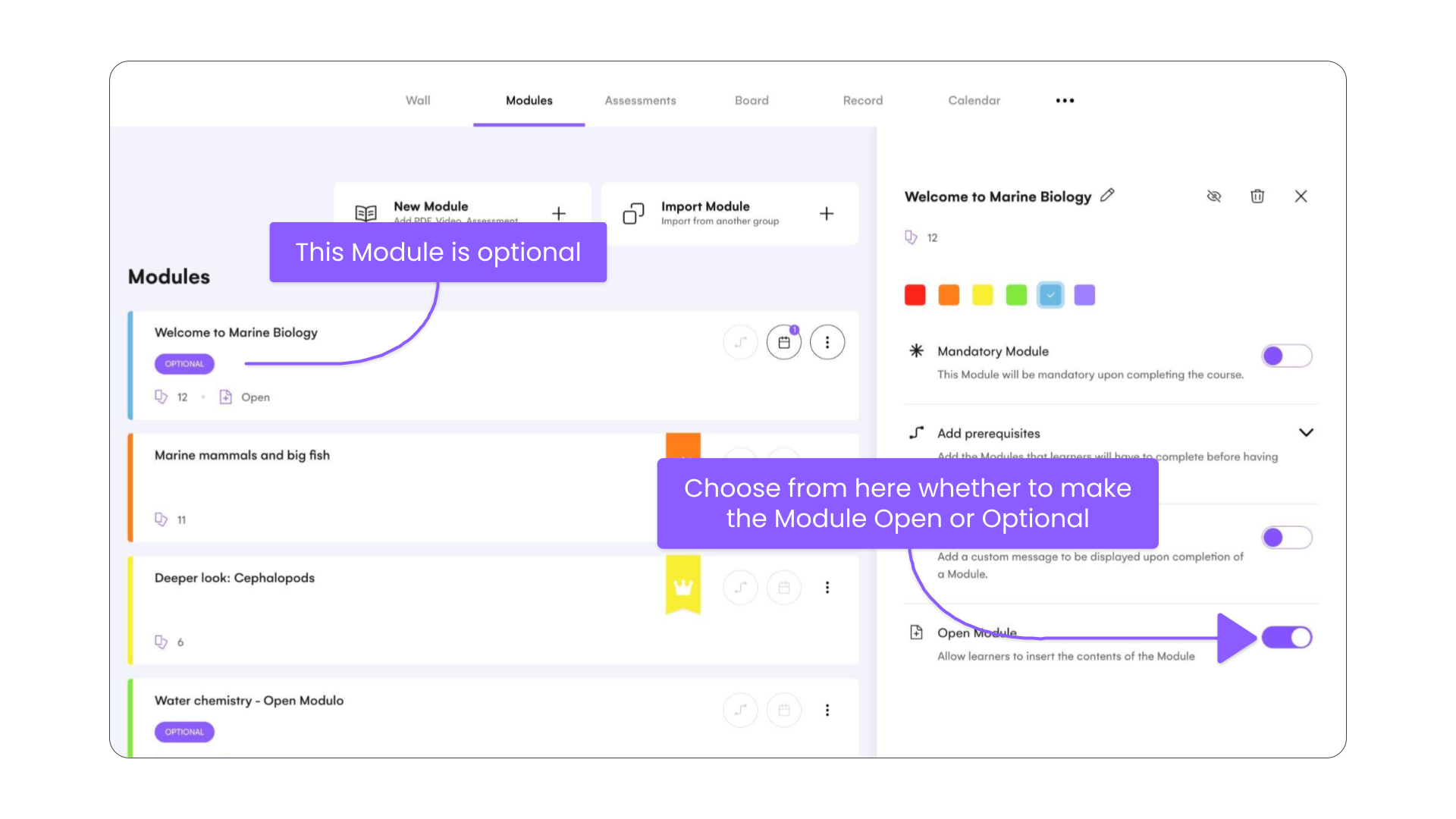
Task: Click the Open label on Welcome to Marine Biology
Action: (256, 397)
